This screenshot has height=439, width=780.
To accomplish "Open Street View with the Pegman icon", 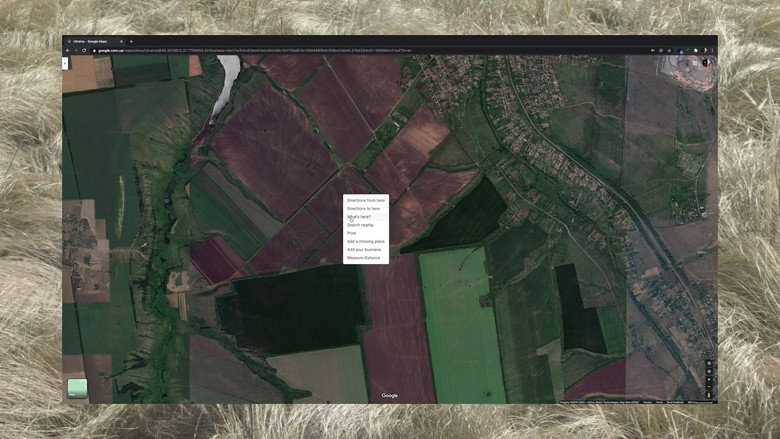I will (709, 395).
